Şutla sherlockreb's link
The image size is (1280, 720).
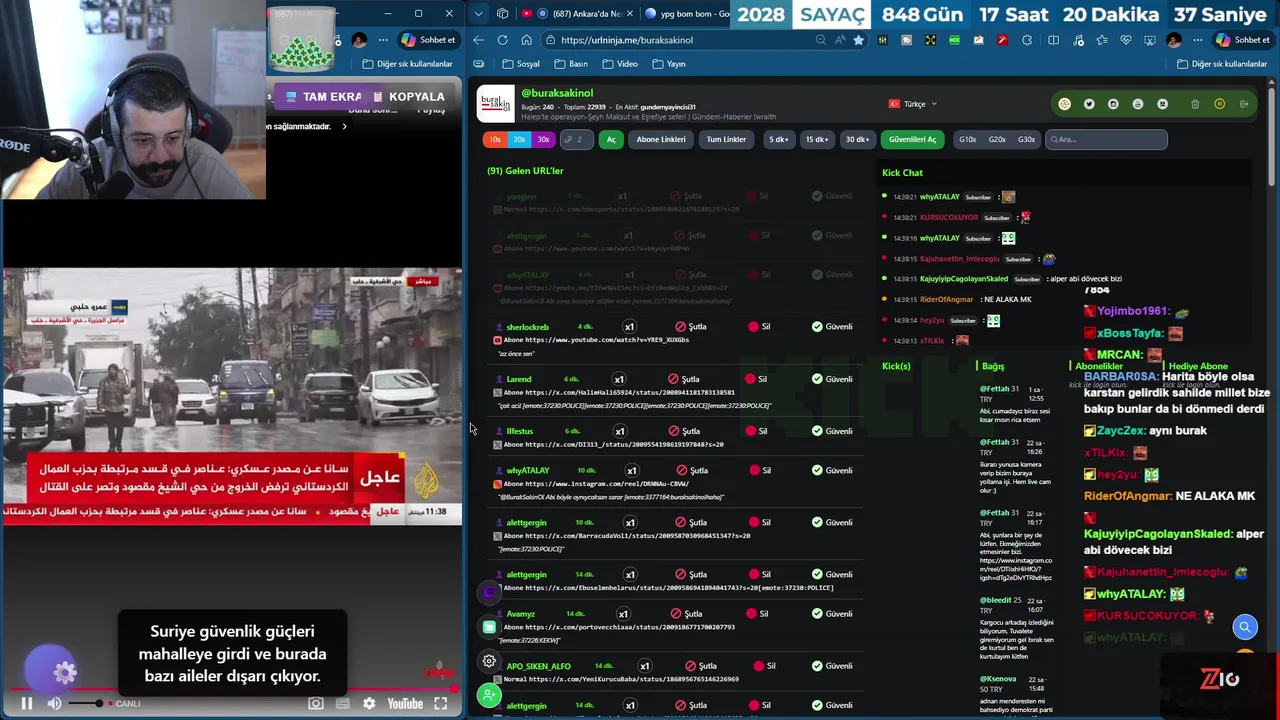click(x=690, y=327)
